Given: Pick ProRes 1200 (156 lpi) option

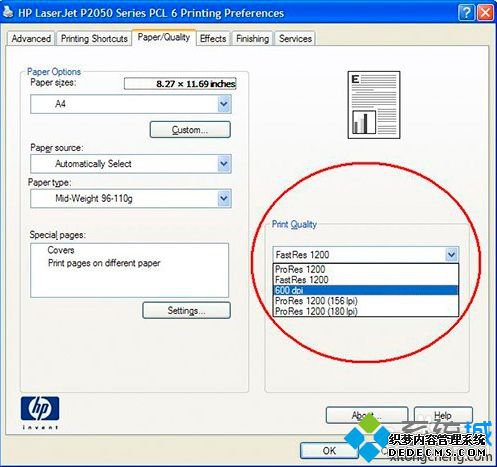Looking at the screenshot, I should click(366, 301).
